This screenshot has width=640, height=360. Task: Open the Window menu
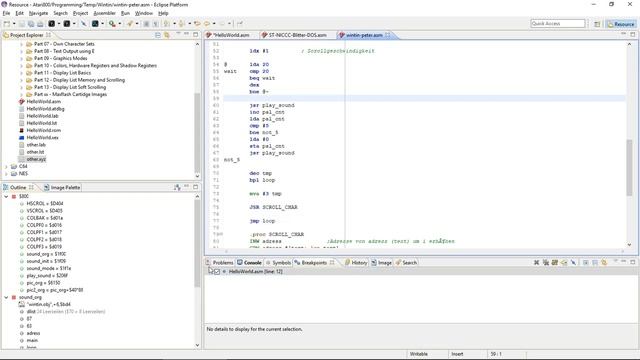(144, 13)
